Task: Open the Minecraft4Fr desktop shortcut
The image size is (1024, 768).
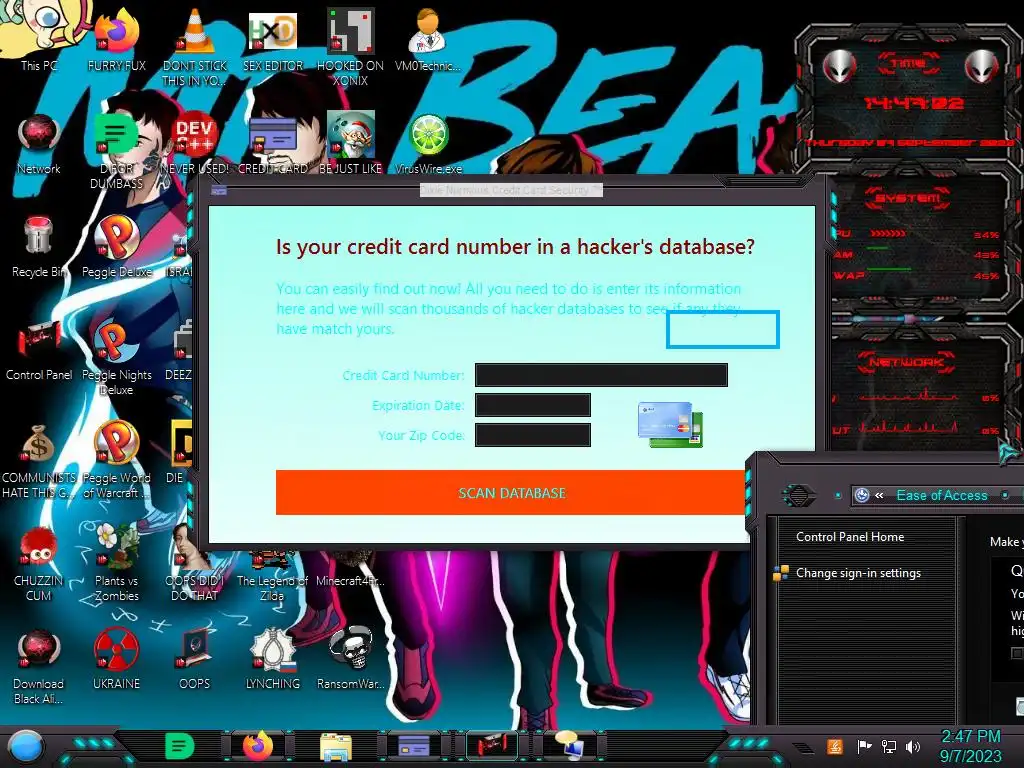Action: click(x=351, y=568)
